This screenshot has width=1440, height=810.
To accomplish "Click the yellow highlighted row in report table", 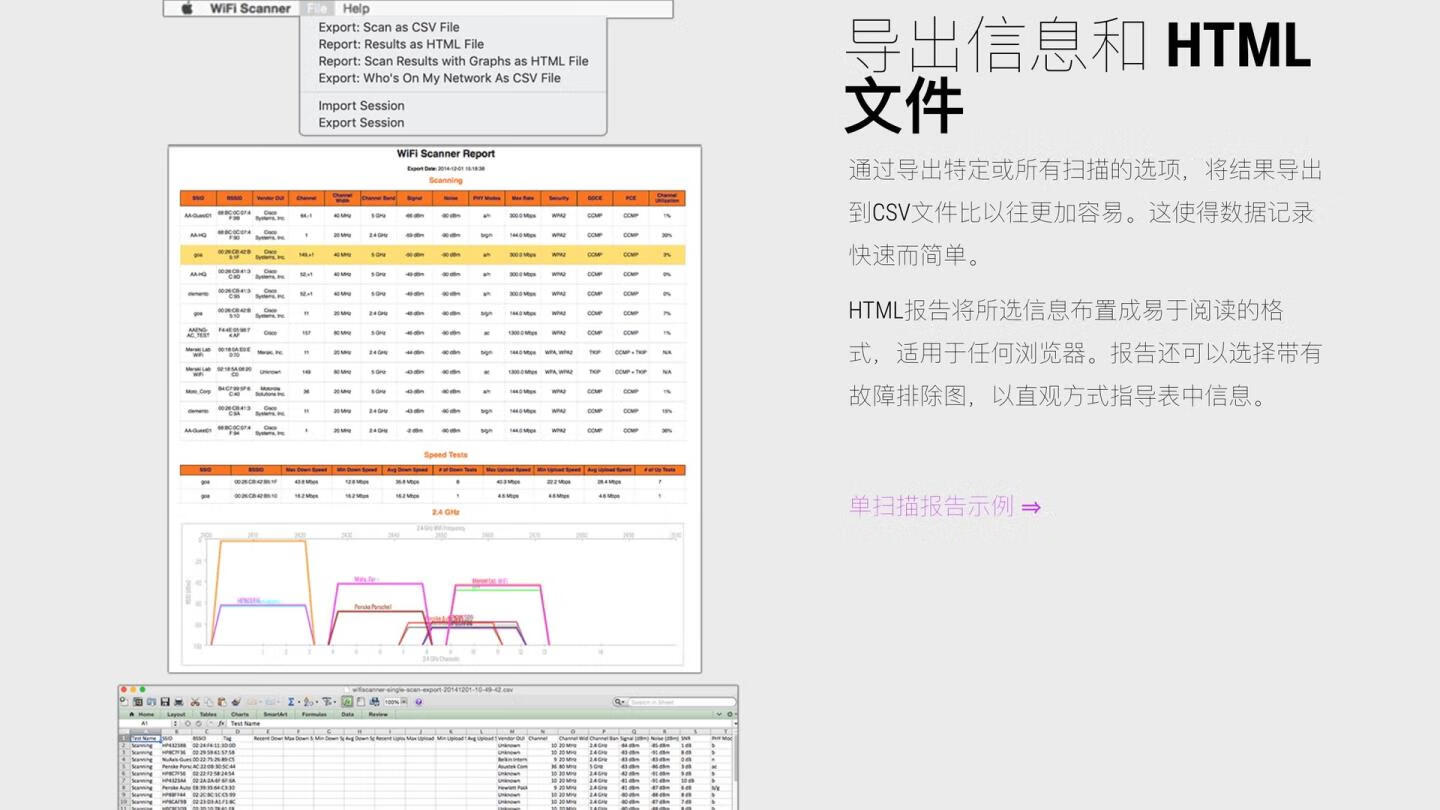I will click(x=433, y=254).
